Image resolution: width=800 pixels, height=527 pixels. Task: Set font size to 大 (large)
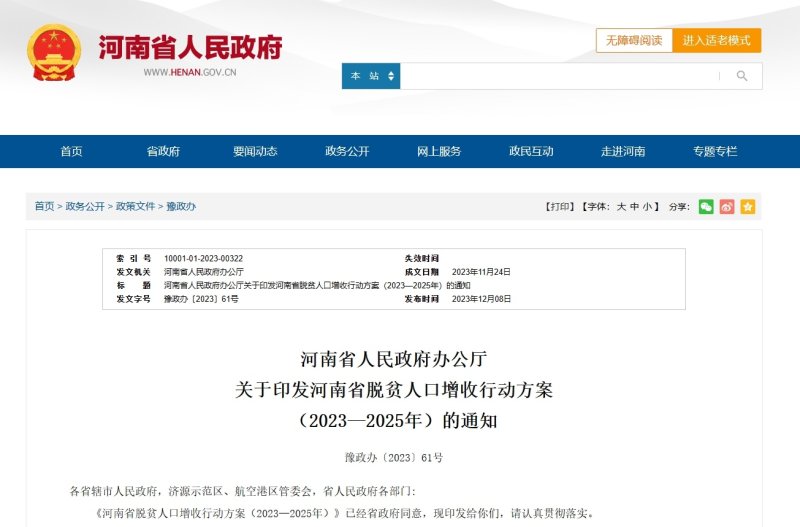pyautogui.click(x=621, y=207)
